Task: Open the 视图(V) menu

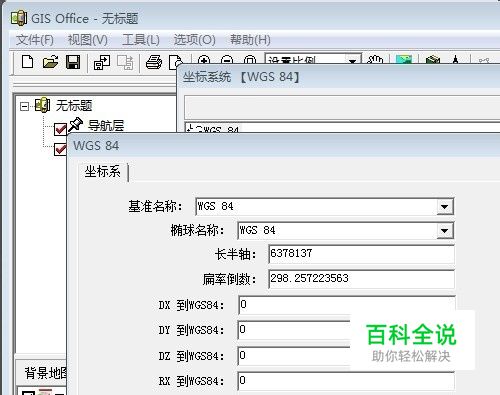Action: pos(88,40)
